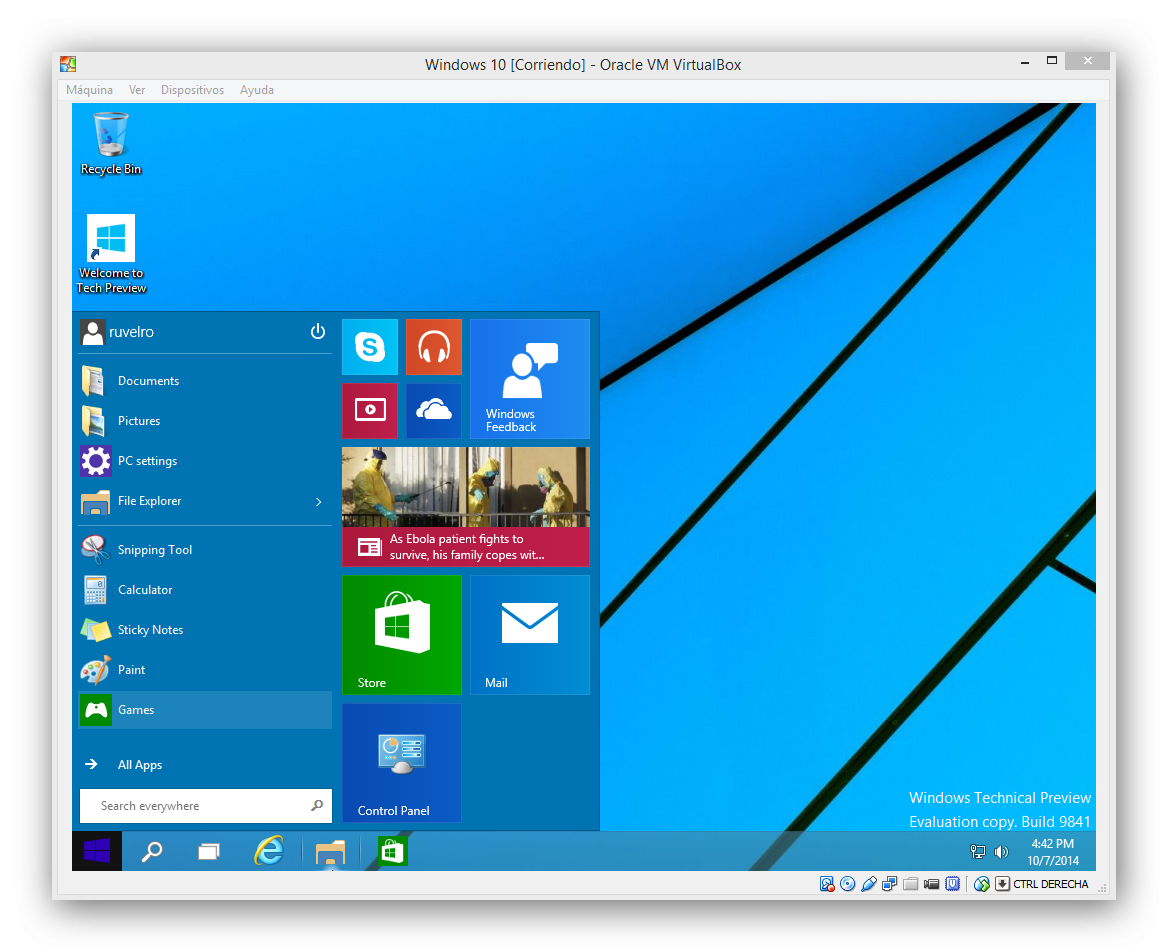Open PC settings
Screen dimensions: 1168x952
point(205,461)
